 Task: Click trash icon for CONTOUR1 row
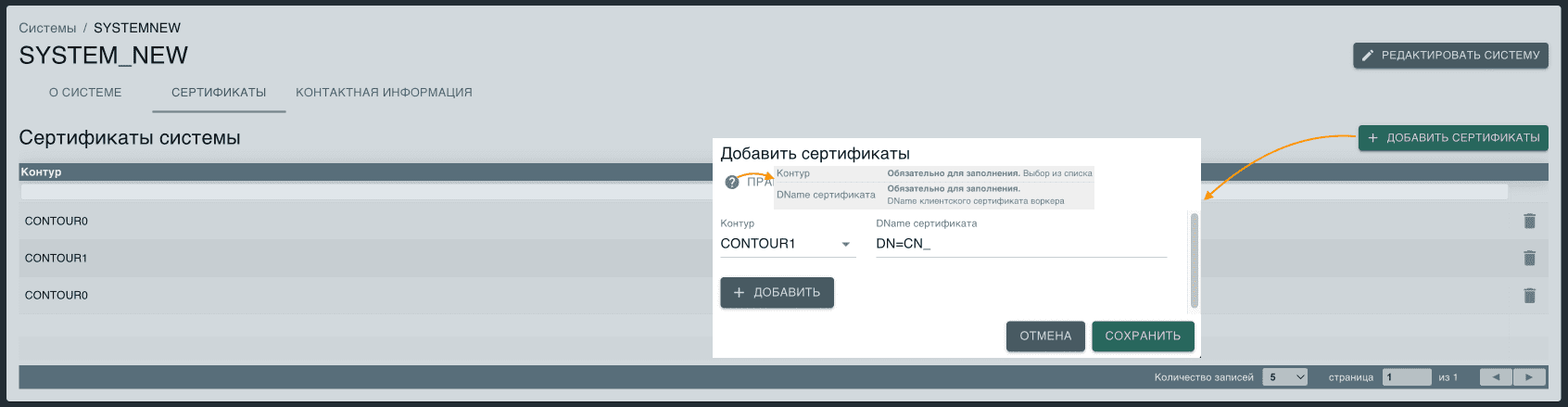pyautogui.click(x=1529, y=258)
